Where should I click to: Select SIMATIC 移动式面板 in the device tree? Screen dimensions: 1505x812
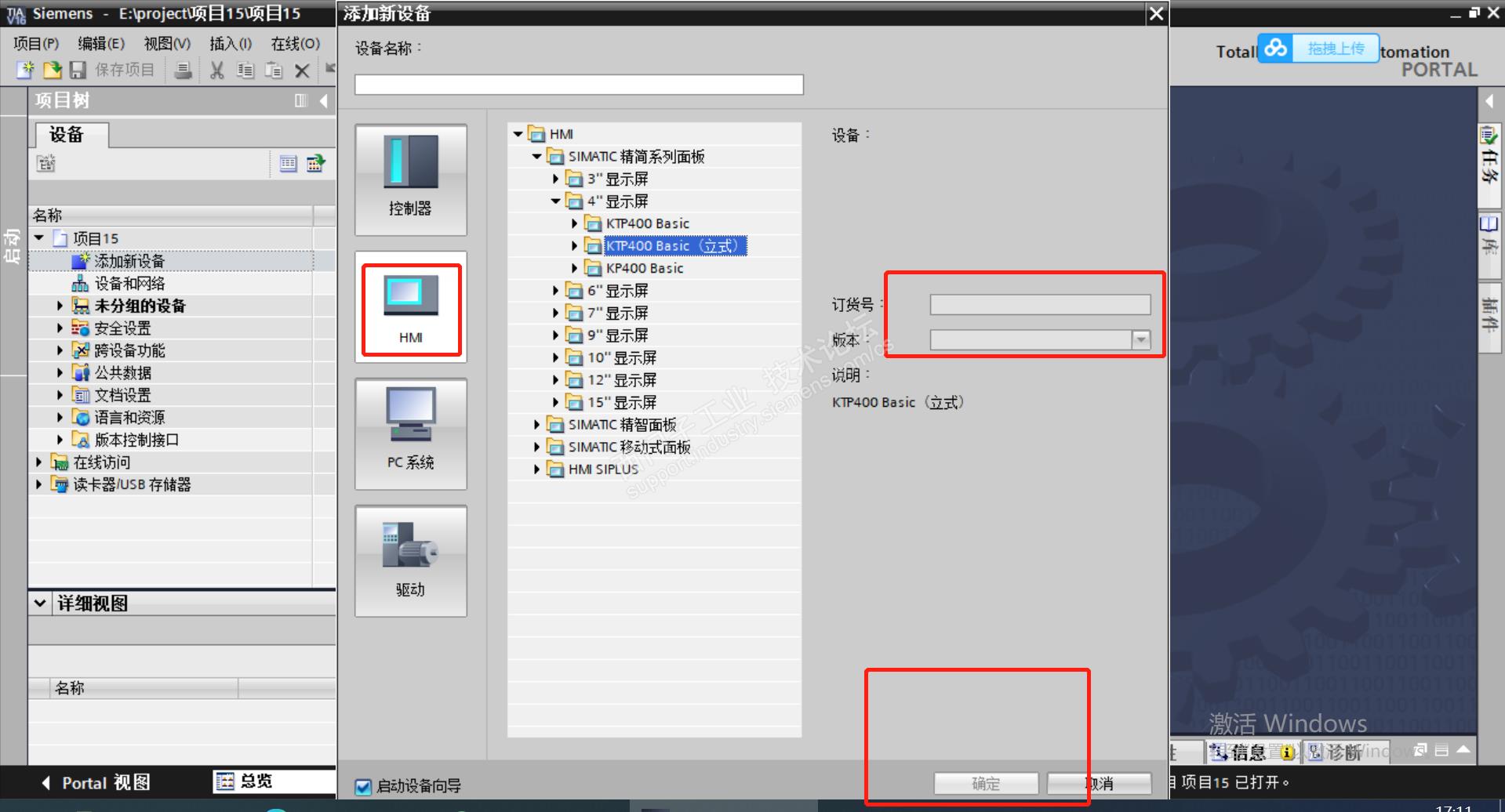point(630,447)
